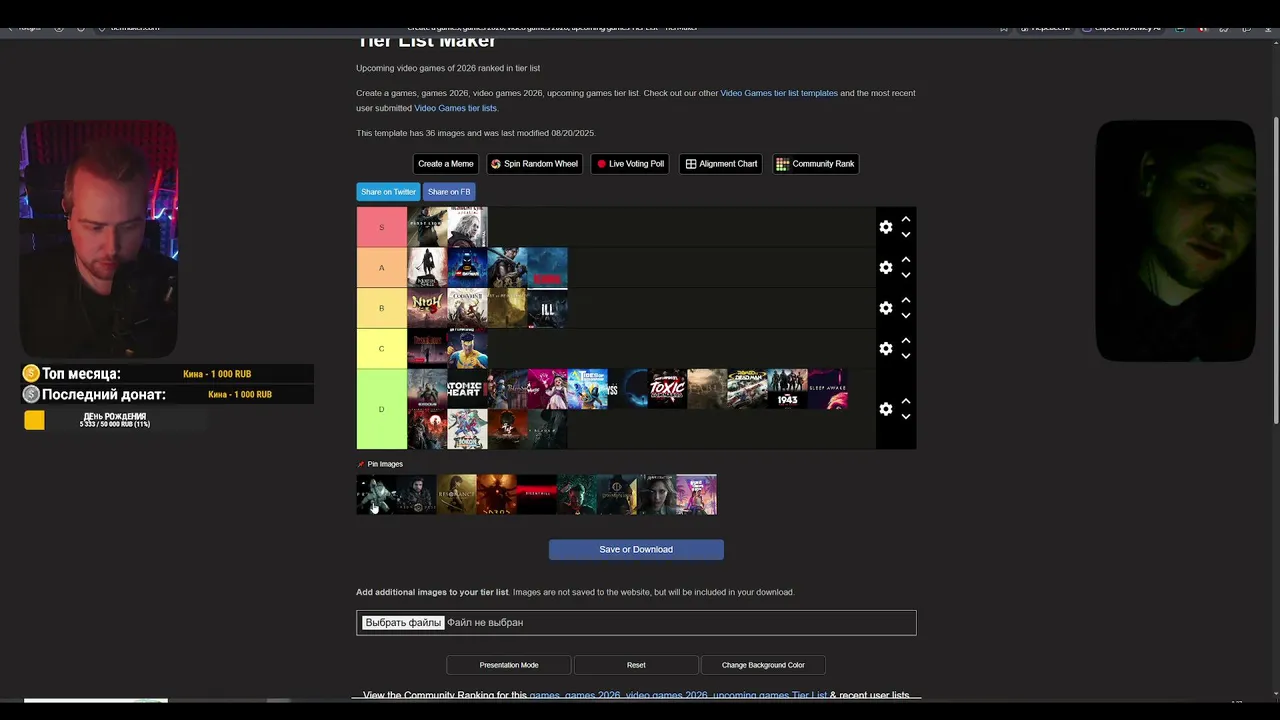Viewport: 1280px width, 720px height.
Task: Open settings gear for tier S
Action: coord(885,227)
